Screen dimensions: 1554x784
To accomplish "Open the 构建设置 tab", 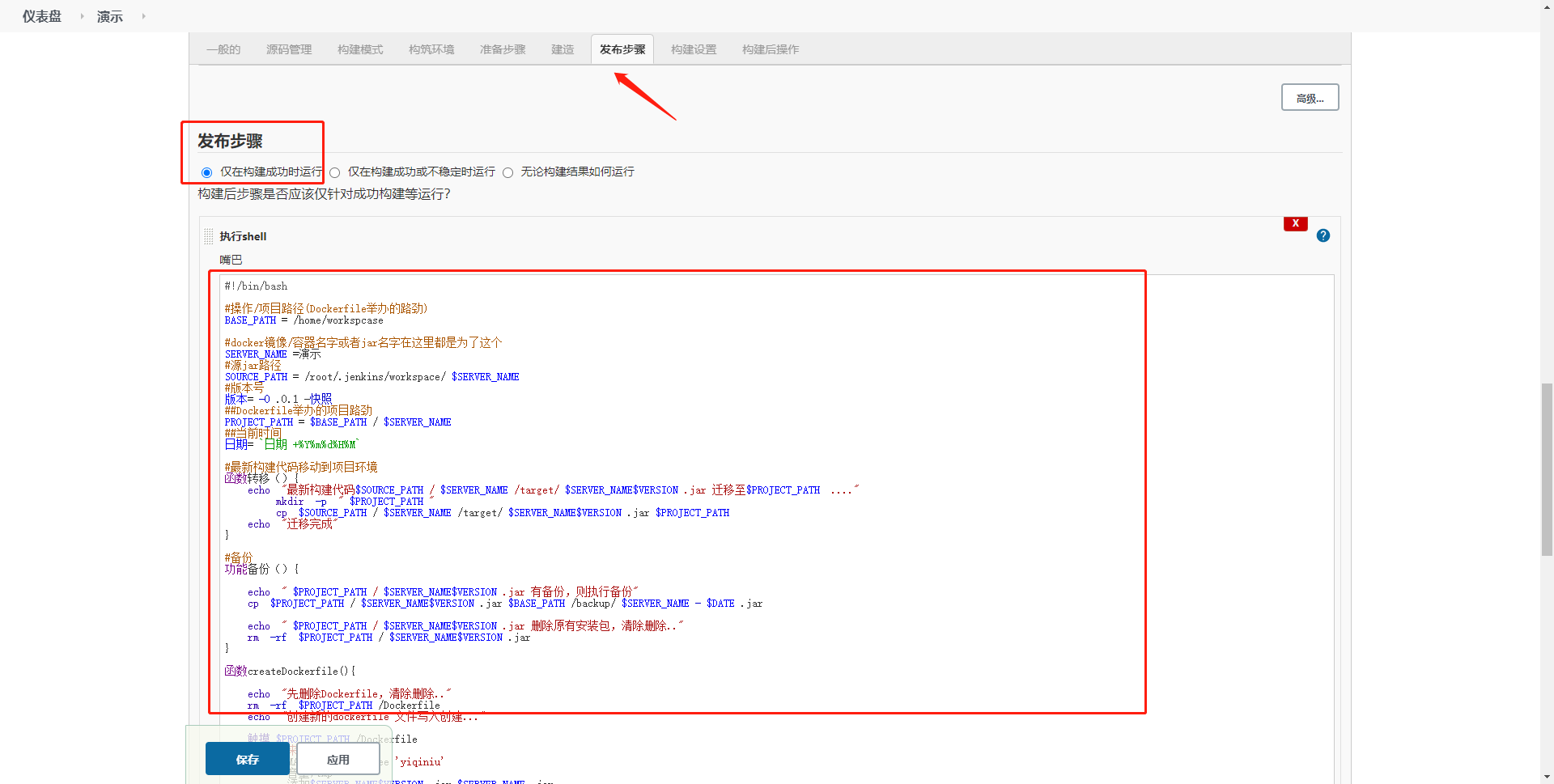I will click(x=694, y=49).
